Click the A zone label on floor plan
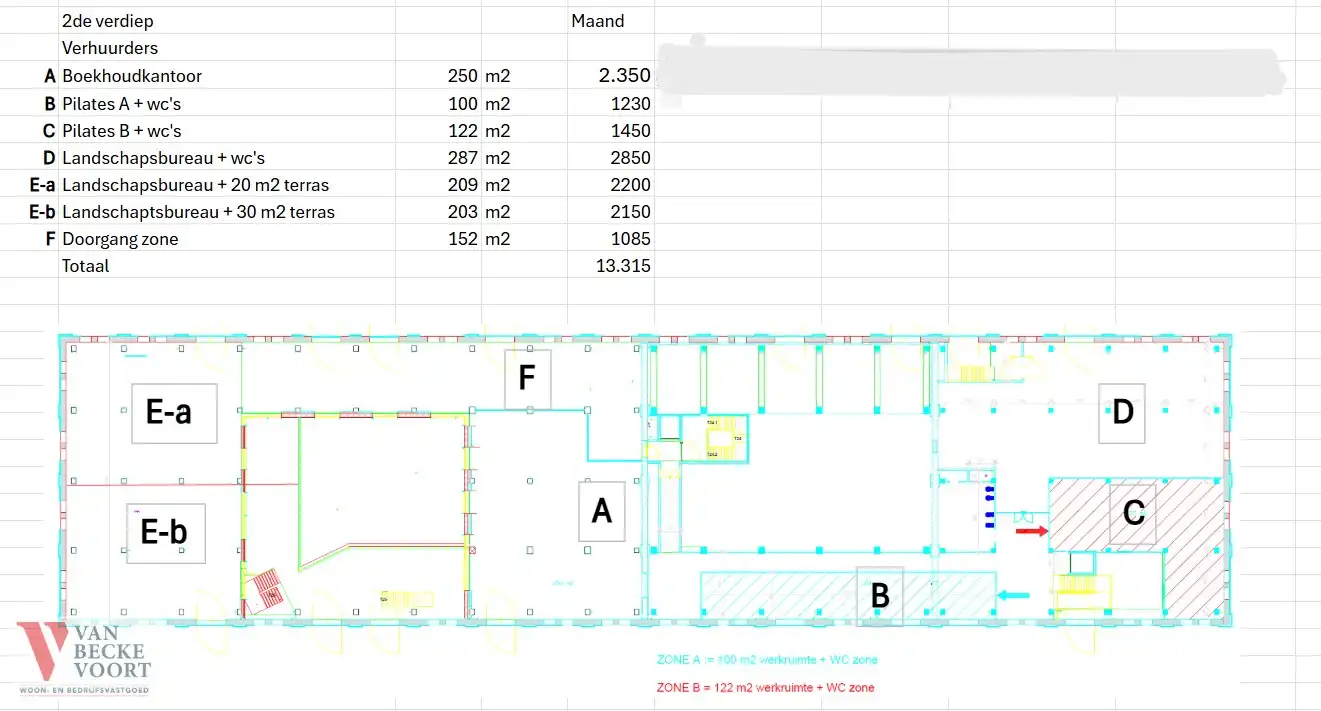This screenshot has width=1321, height=711. click(x=601, y=511)
